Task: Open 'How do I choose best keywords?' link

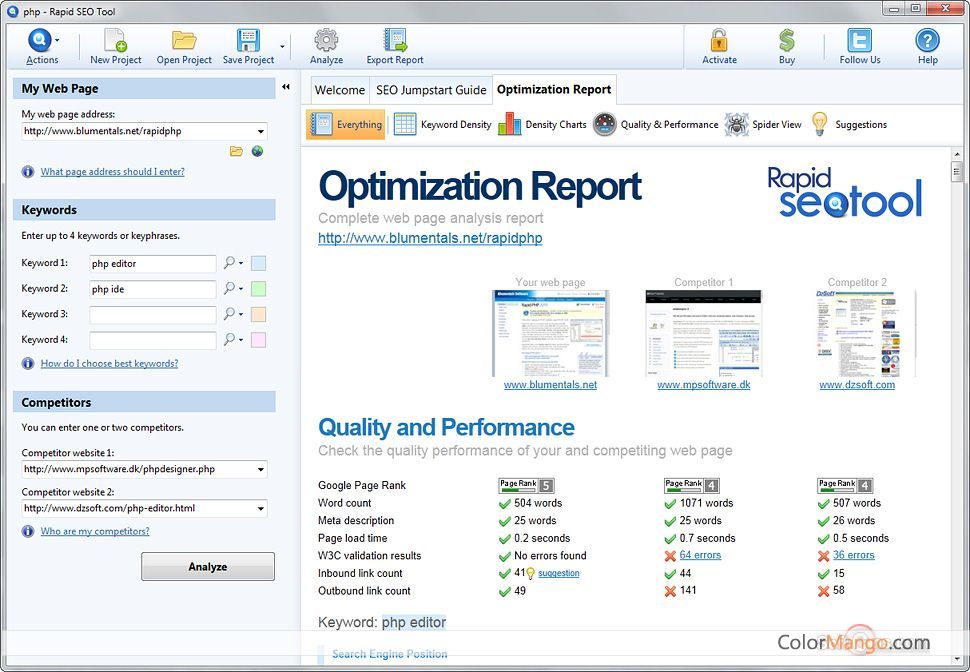Action: click(x=109, y=363)
